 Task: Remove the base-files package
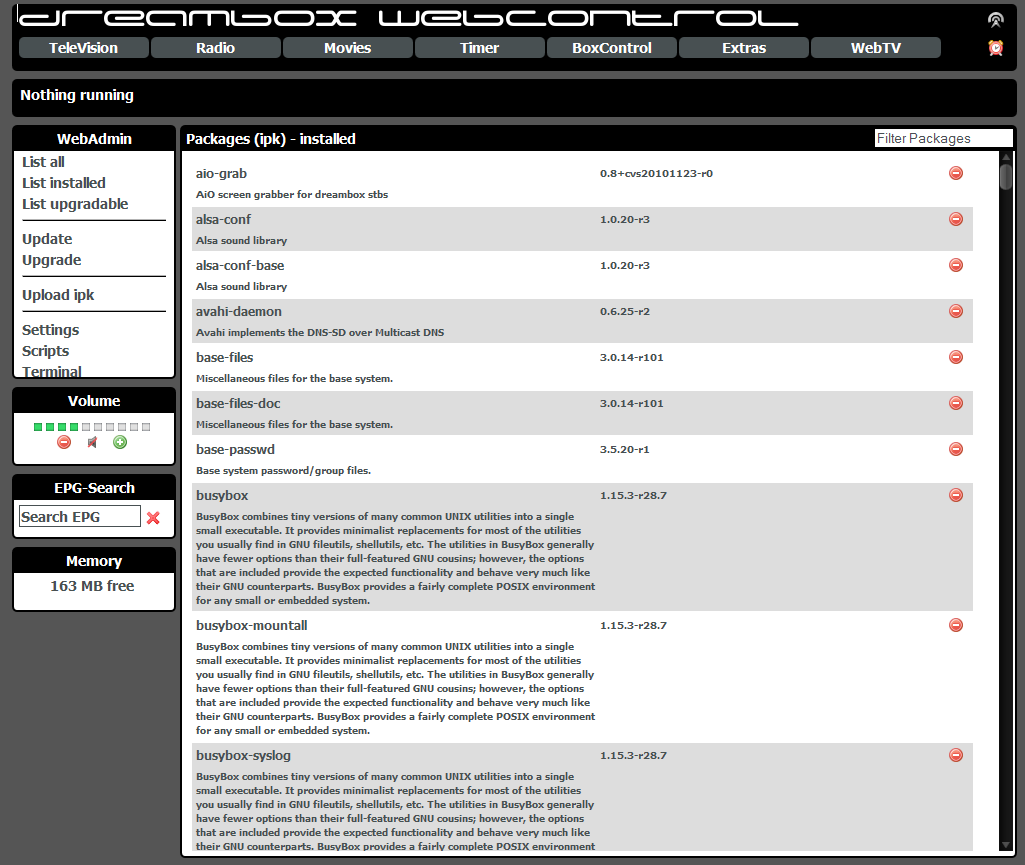(x=956, y=357)
